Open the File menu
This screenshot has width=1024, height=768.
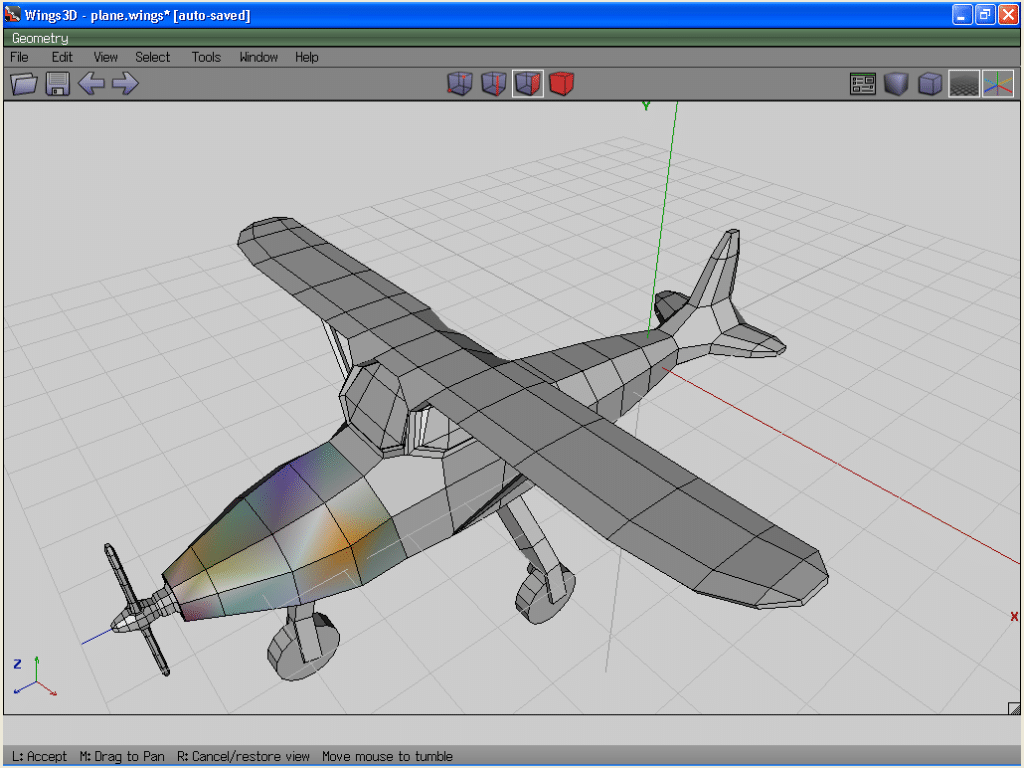[x=19, y=57]
